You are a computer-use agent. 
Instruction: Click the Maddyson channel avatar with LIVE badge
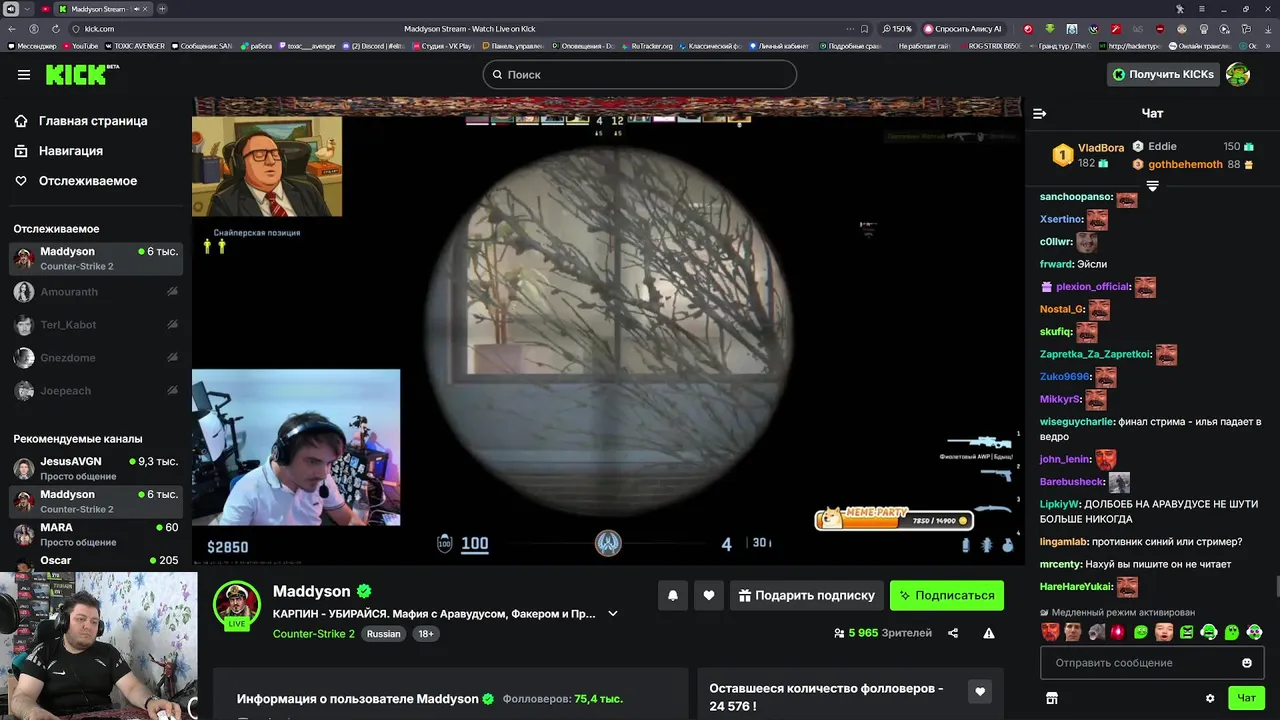[x=237, y=605]
